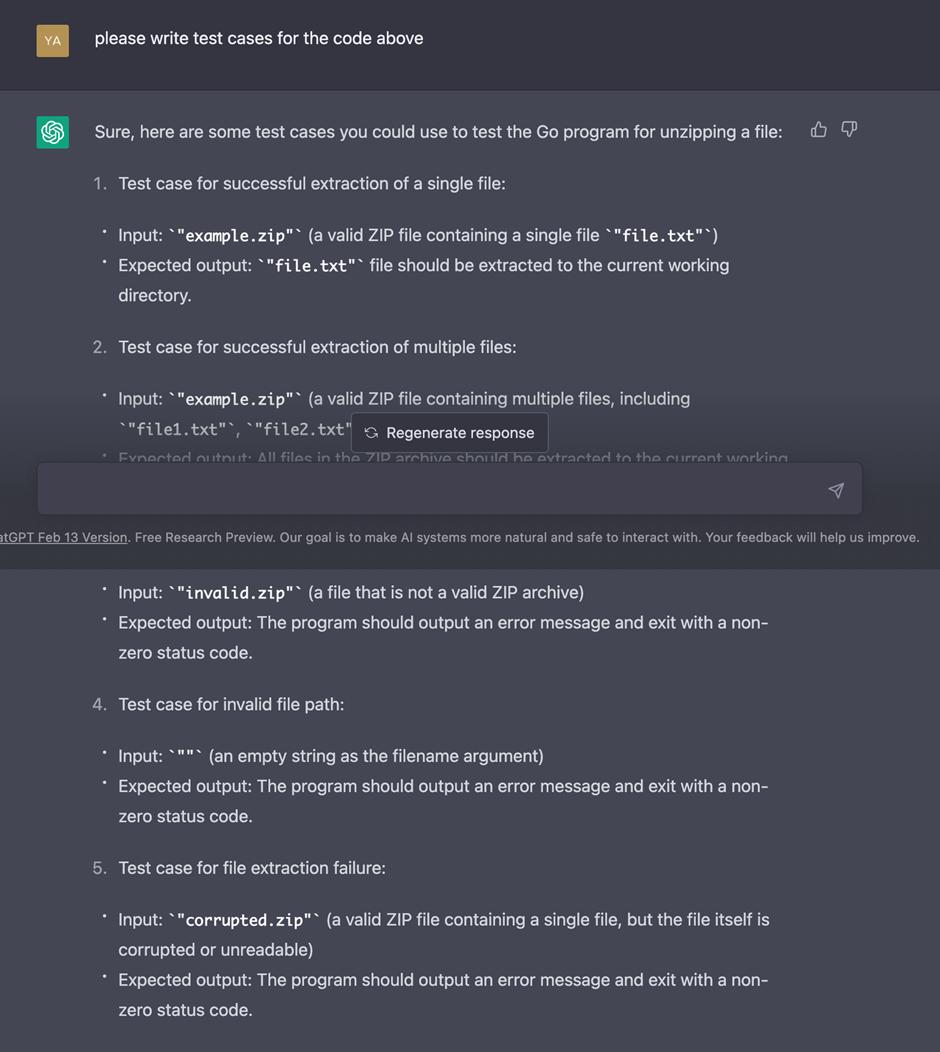Click the Regenerate response button
The height and width of the screenshot is (1052, 940).
click(x=450, y=433)
